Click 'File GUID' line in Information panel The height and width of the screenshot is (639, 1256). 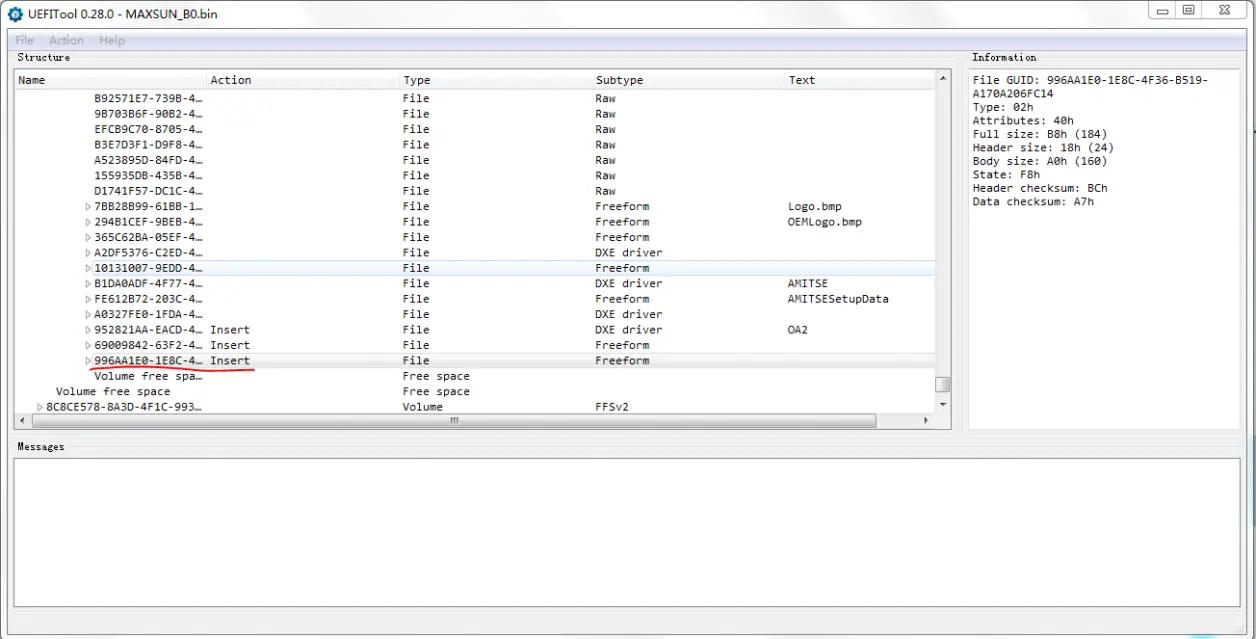click(x=1090, y=87)
